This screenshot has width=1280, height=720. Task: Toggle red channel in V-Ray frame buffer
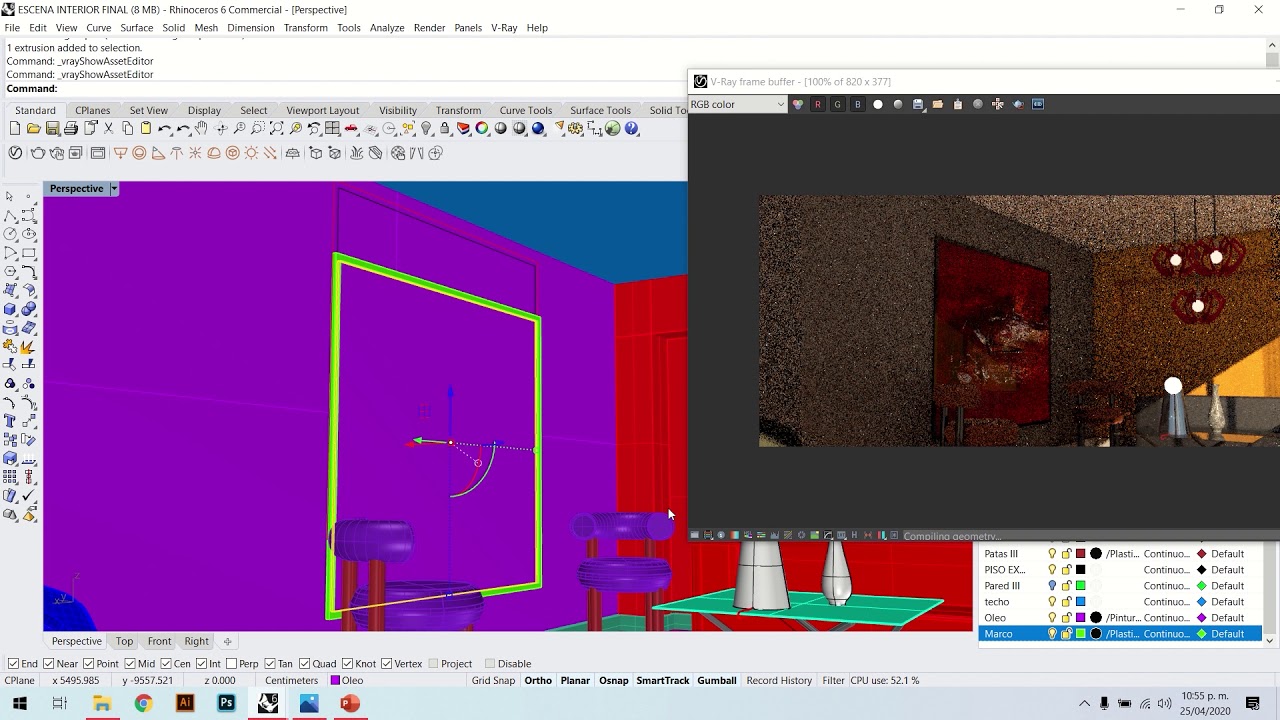[818, 104]
